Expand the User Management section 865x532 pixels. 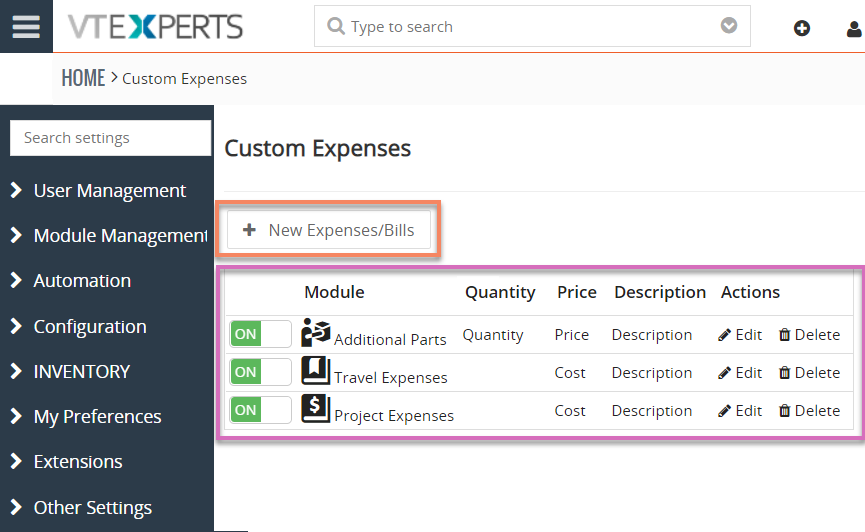coord(99,190)
